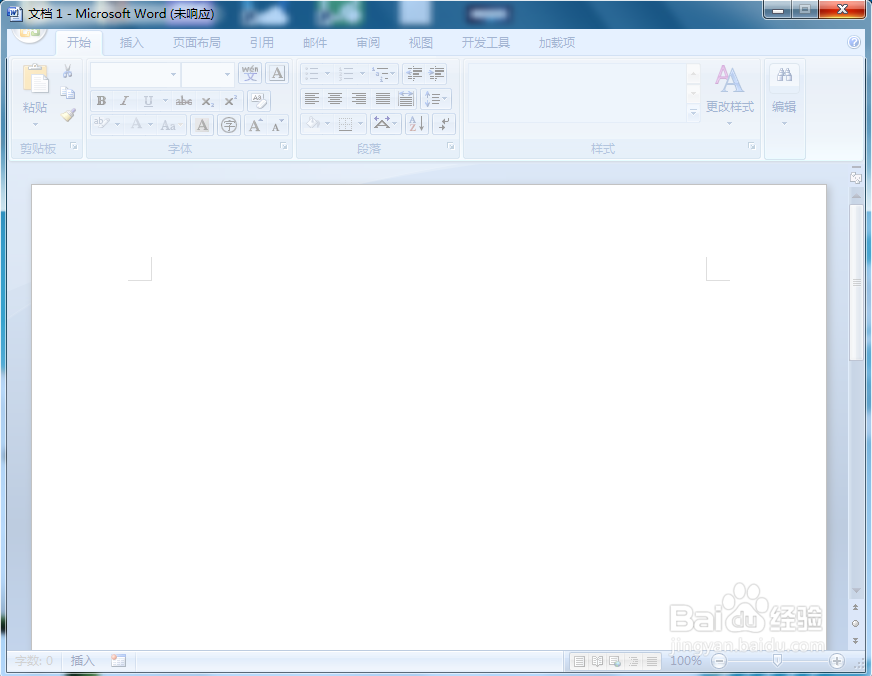
Task: Open the phonetic guide (wén) tool
Action: click(250, 73)
